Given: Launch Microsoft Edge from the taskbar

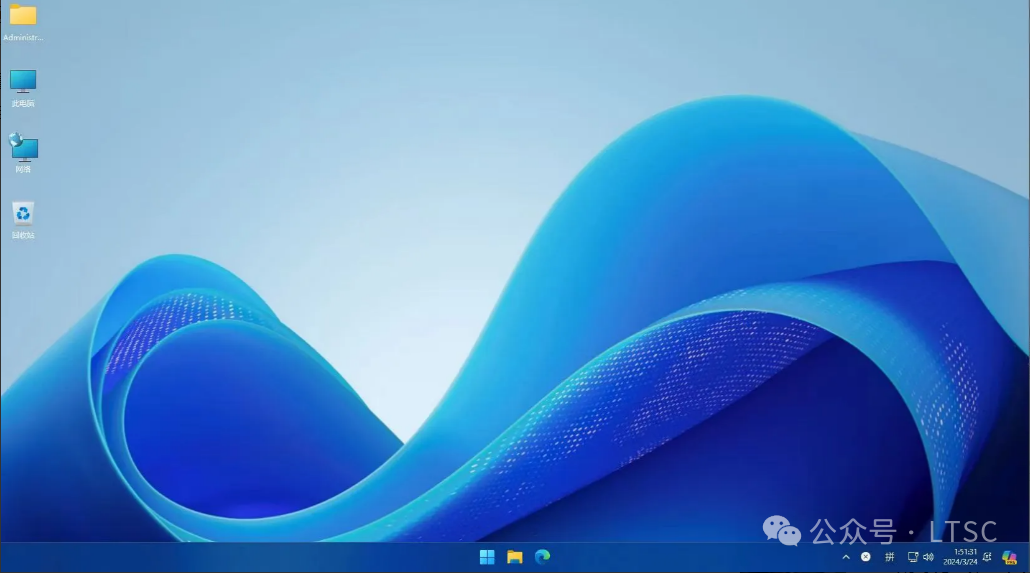Looking at the screenshot, I should pos(542,557).
